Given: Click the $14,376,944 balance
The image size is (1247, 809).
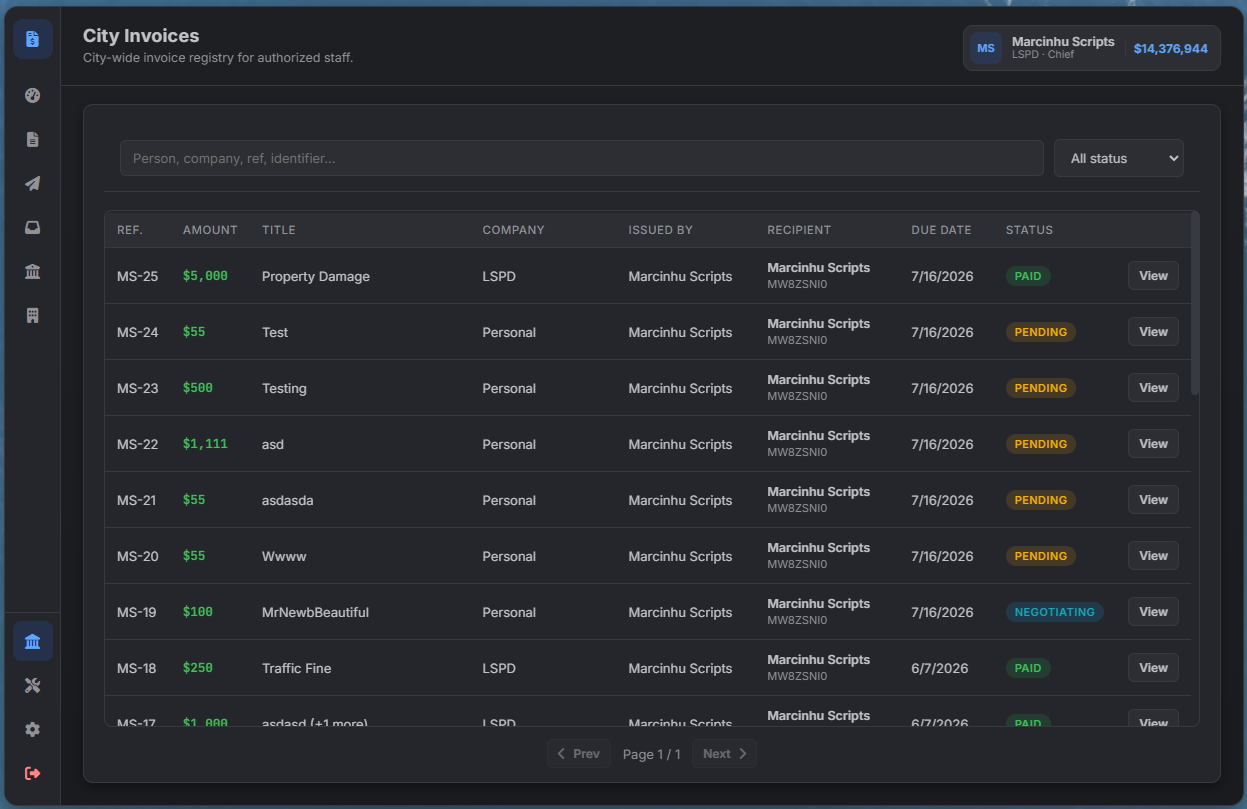Looking at the screenshot, I should coord(1171,48).
